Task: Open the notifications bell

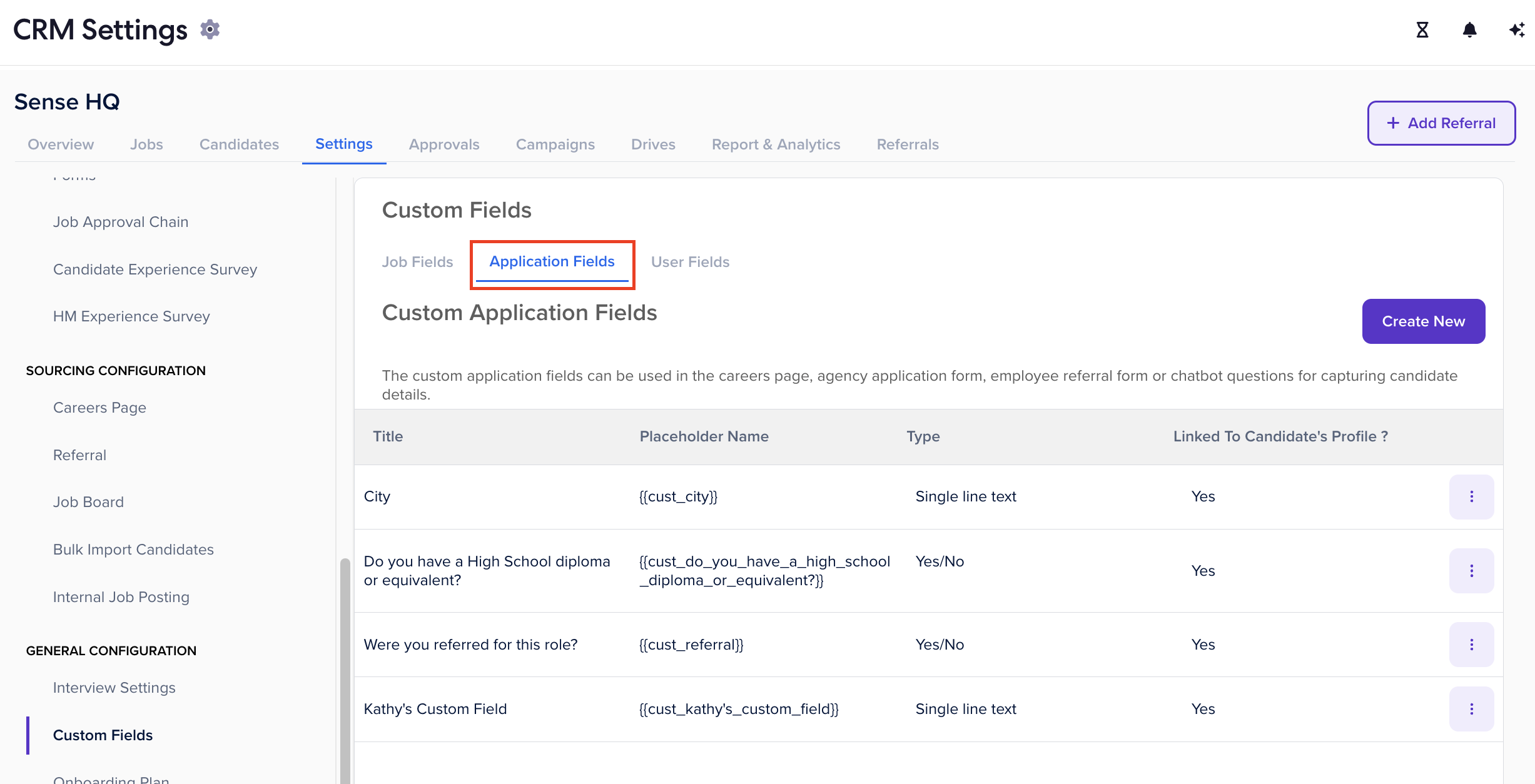Action: 1470,29
